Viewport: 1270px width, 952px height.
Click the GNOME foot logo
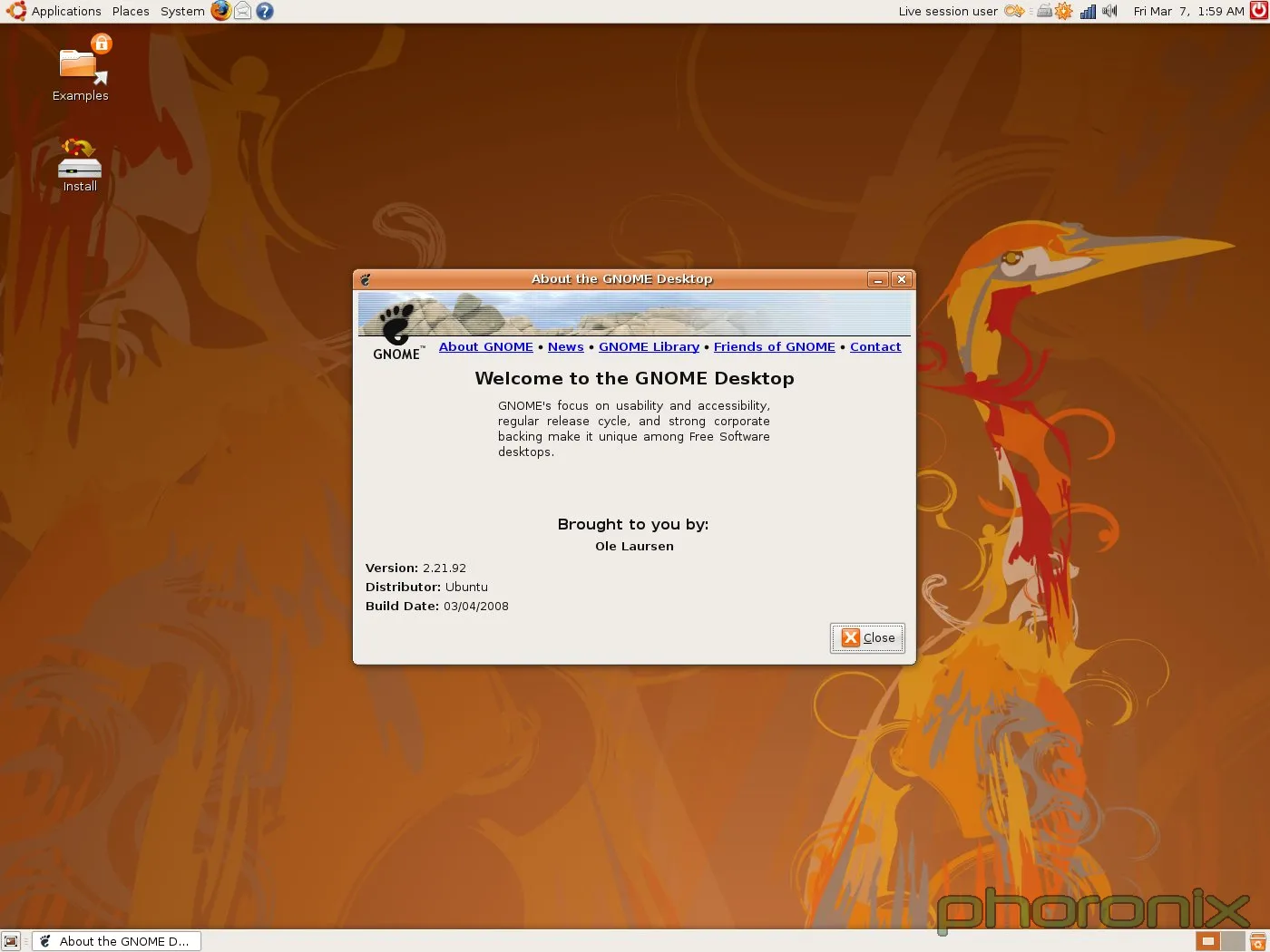(x=397, y=332)
